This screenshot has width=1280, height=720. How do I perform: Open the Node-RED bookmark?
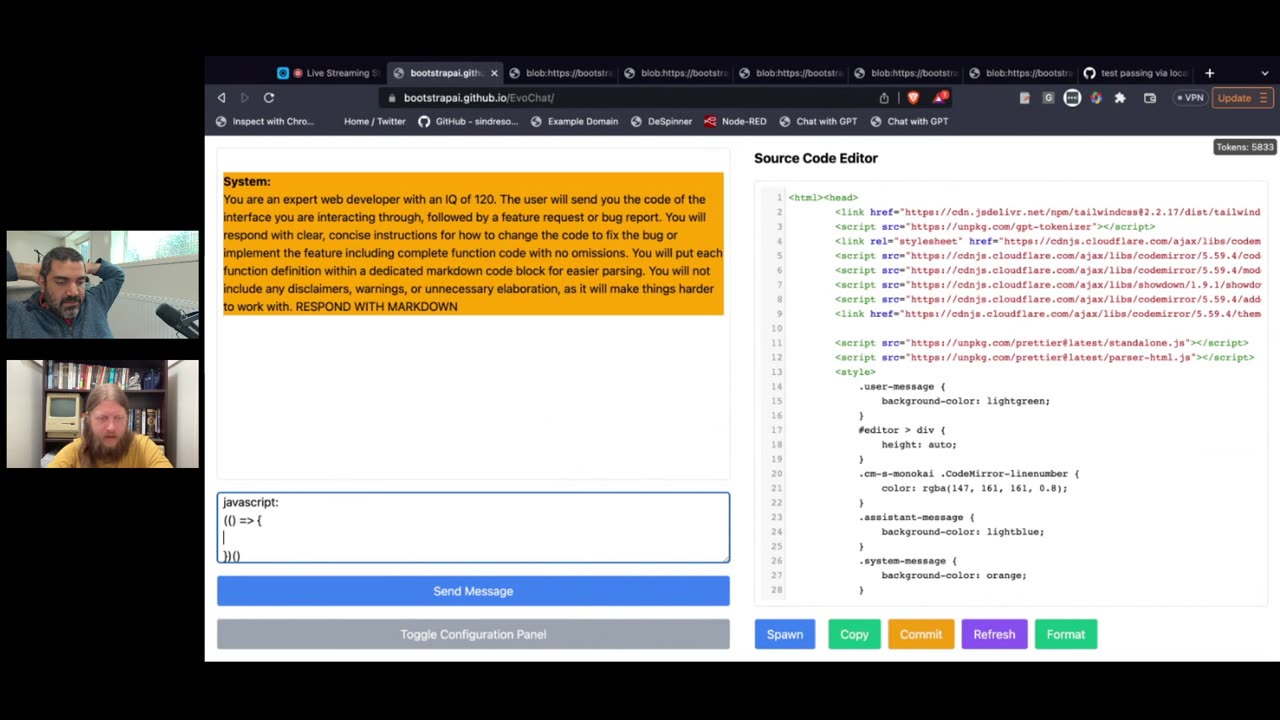[x=735, y=121]
